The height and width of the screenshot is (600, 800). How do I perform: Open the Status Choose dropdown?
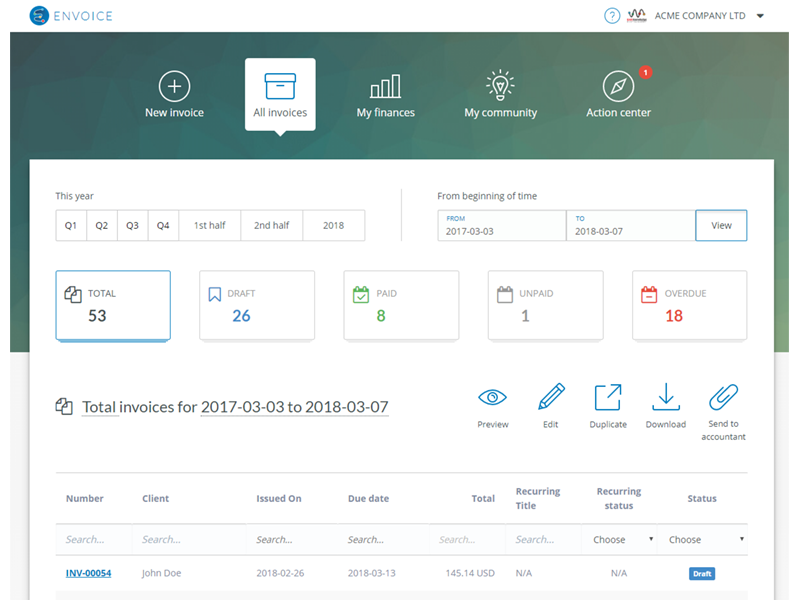pos(707,540)
